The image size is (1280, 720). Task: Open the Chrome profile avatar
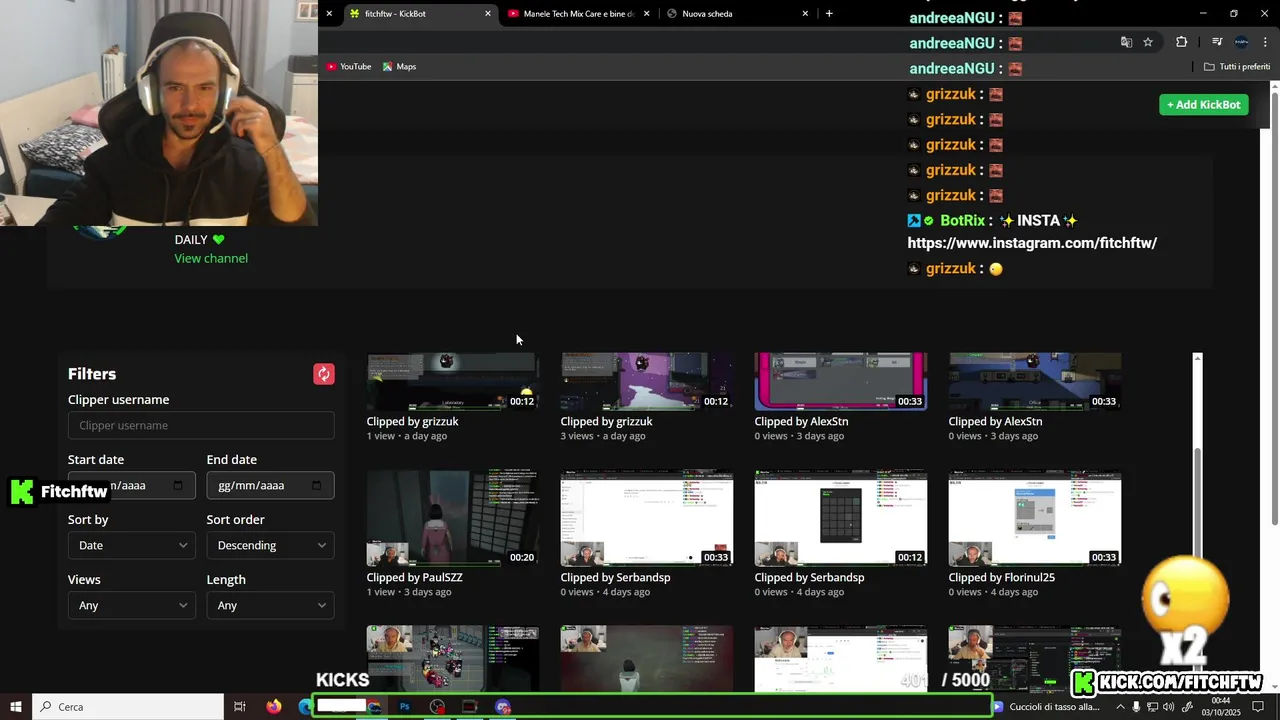[x=1241, y=42]
